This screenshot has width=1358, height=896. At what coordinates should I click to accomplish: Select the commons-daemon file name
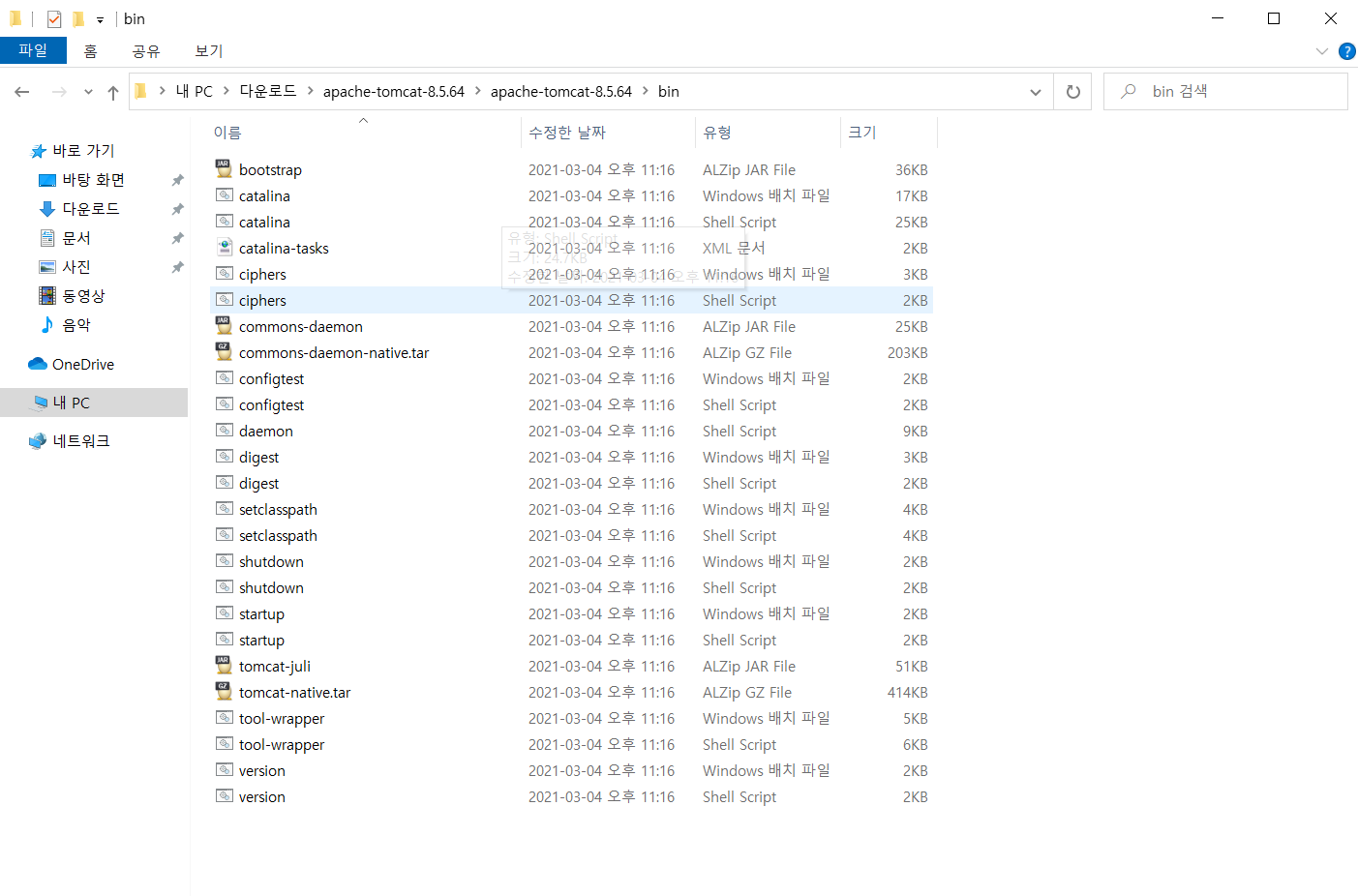coord(301,326)
